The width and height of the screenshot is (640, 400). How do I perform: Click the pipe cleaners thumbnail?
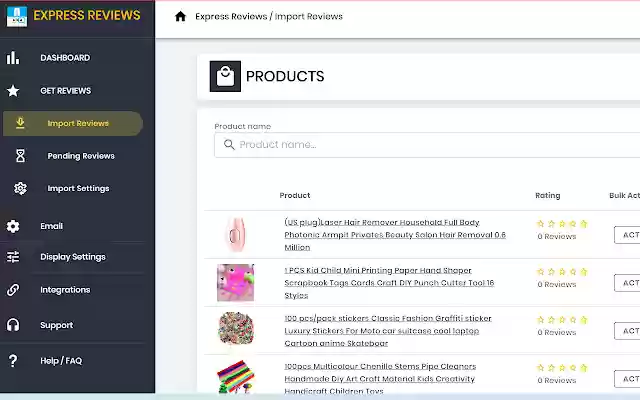click(236, 377)
